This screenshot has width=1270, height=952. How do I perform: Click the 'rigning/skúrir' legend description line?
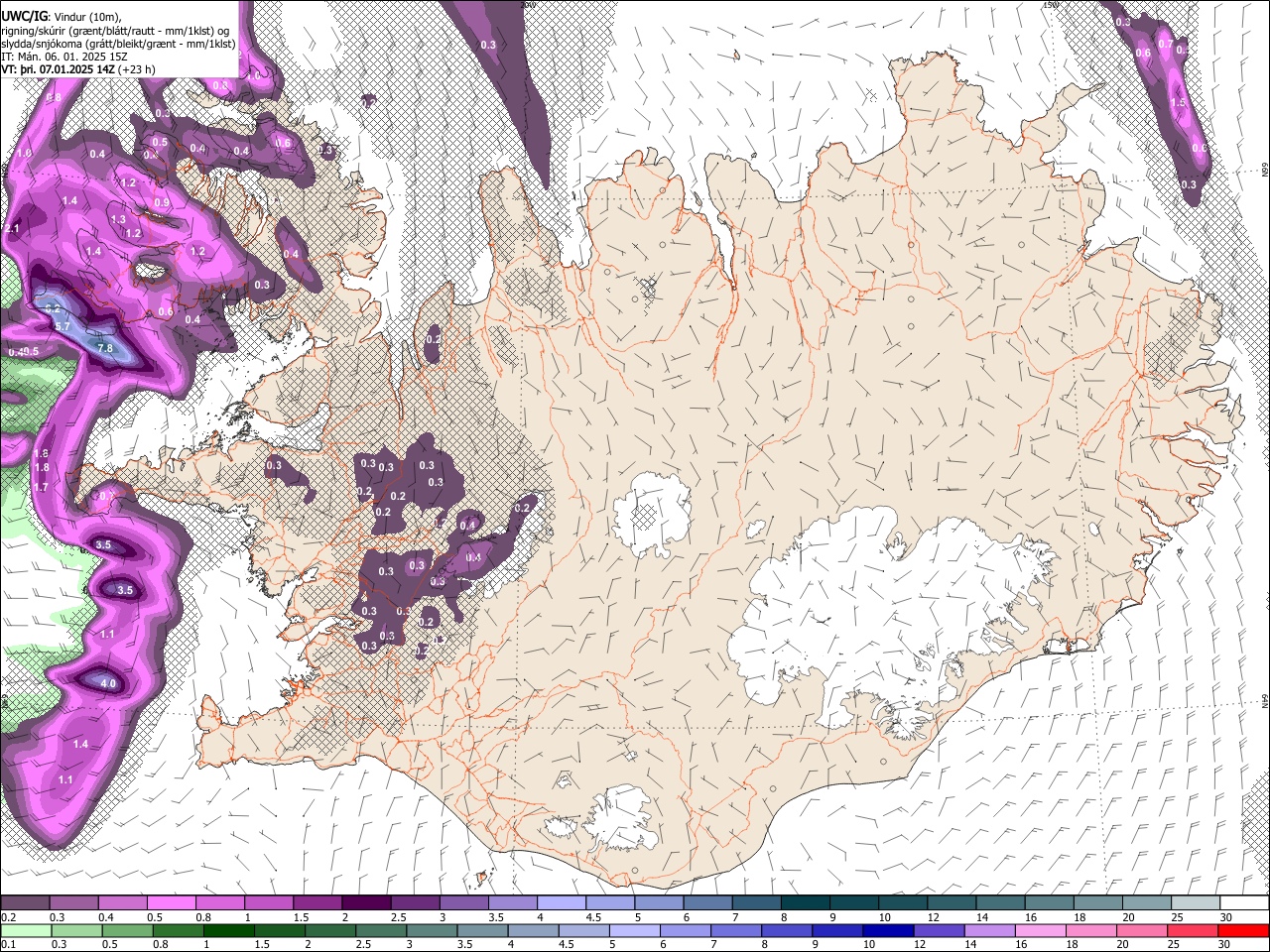[x=115, y=30]
